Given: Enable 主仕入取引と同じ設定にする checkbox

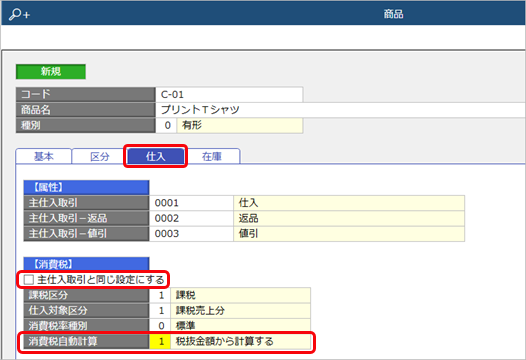Looking at the screenshot, I should point(29,279).
